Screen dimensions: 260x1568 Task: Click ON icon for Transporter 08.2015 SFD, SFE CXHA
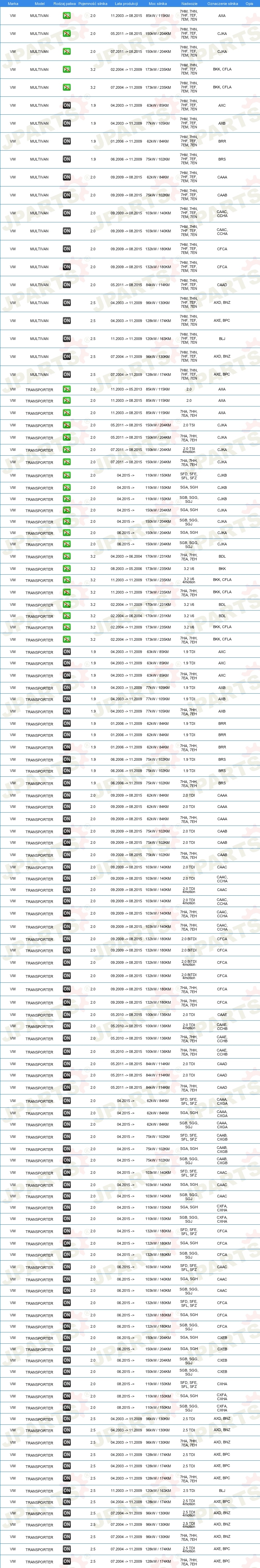pyautogui.click(x=66, y=1384)
